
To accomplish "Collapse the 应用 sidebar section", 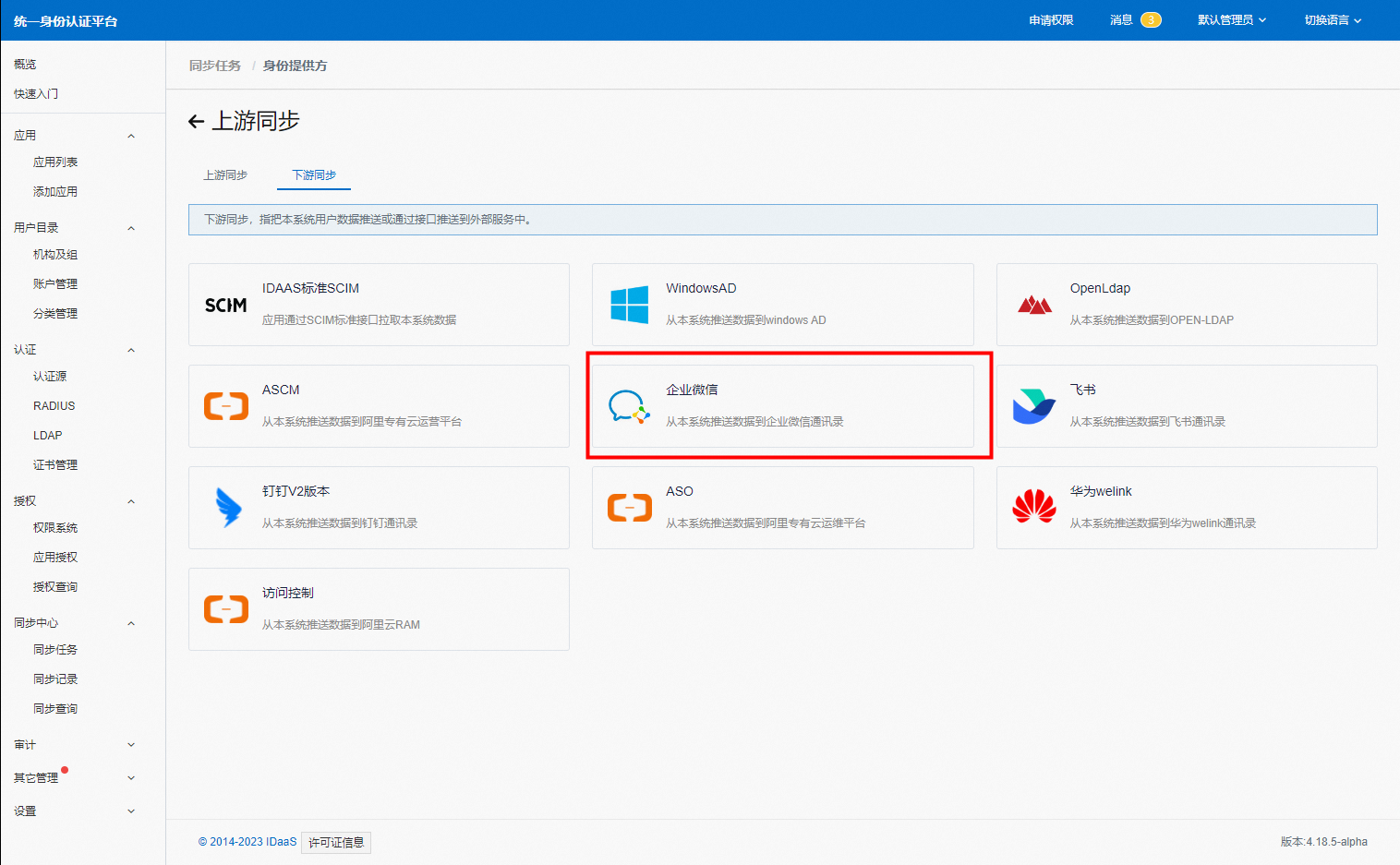I will (131, 136).
